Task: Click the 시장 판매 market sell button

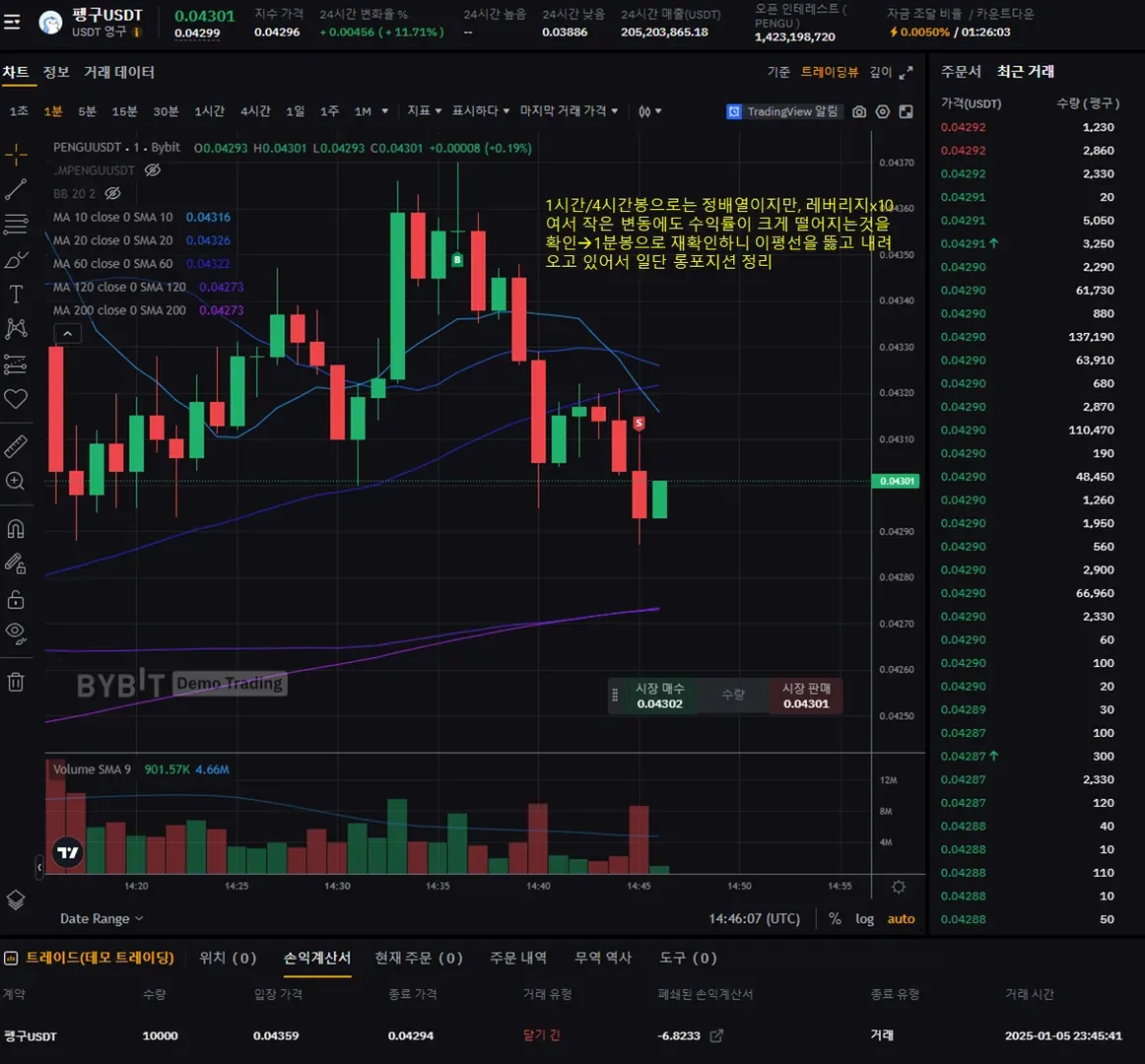Action: coord(806,696)
